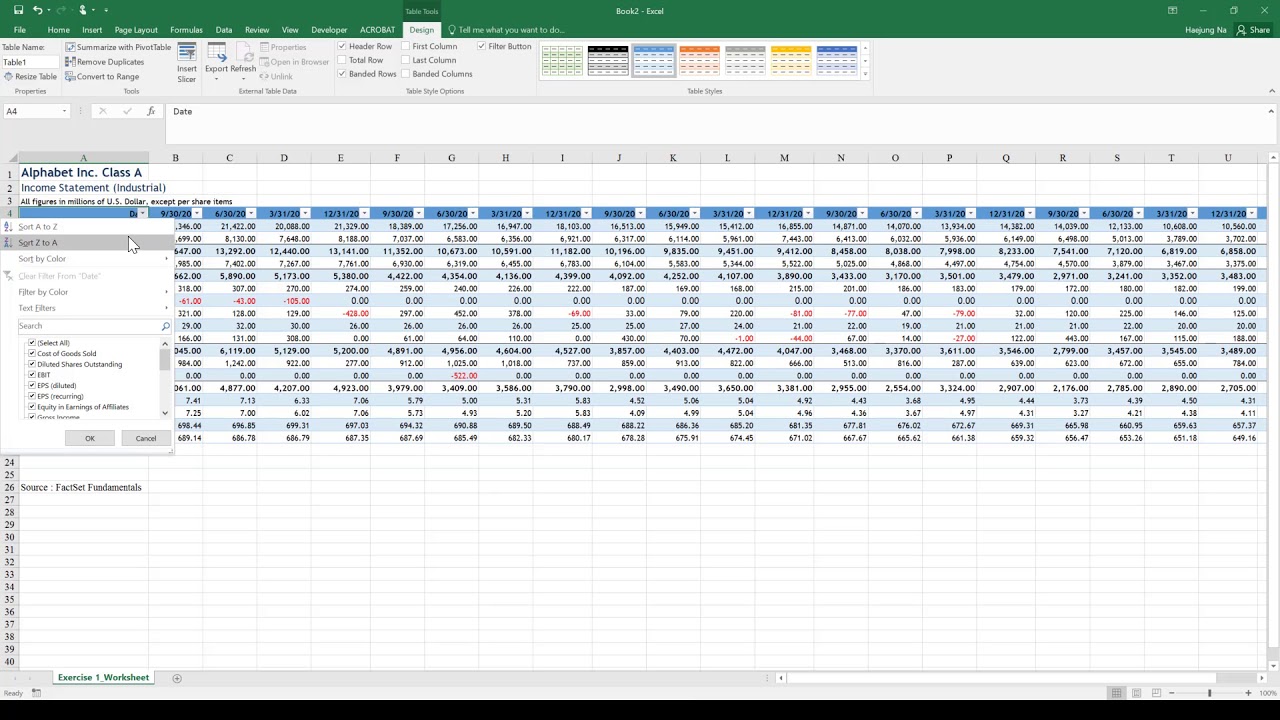Open Export table dropdown
Image resolution: width=1280 pixels, height=720 pixels.
coord(216,62)
